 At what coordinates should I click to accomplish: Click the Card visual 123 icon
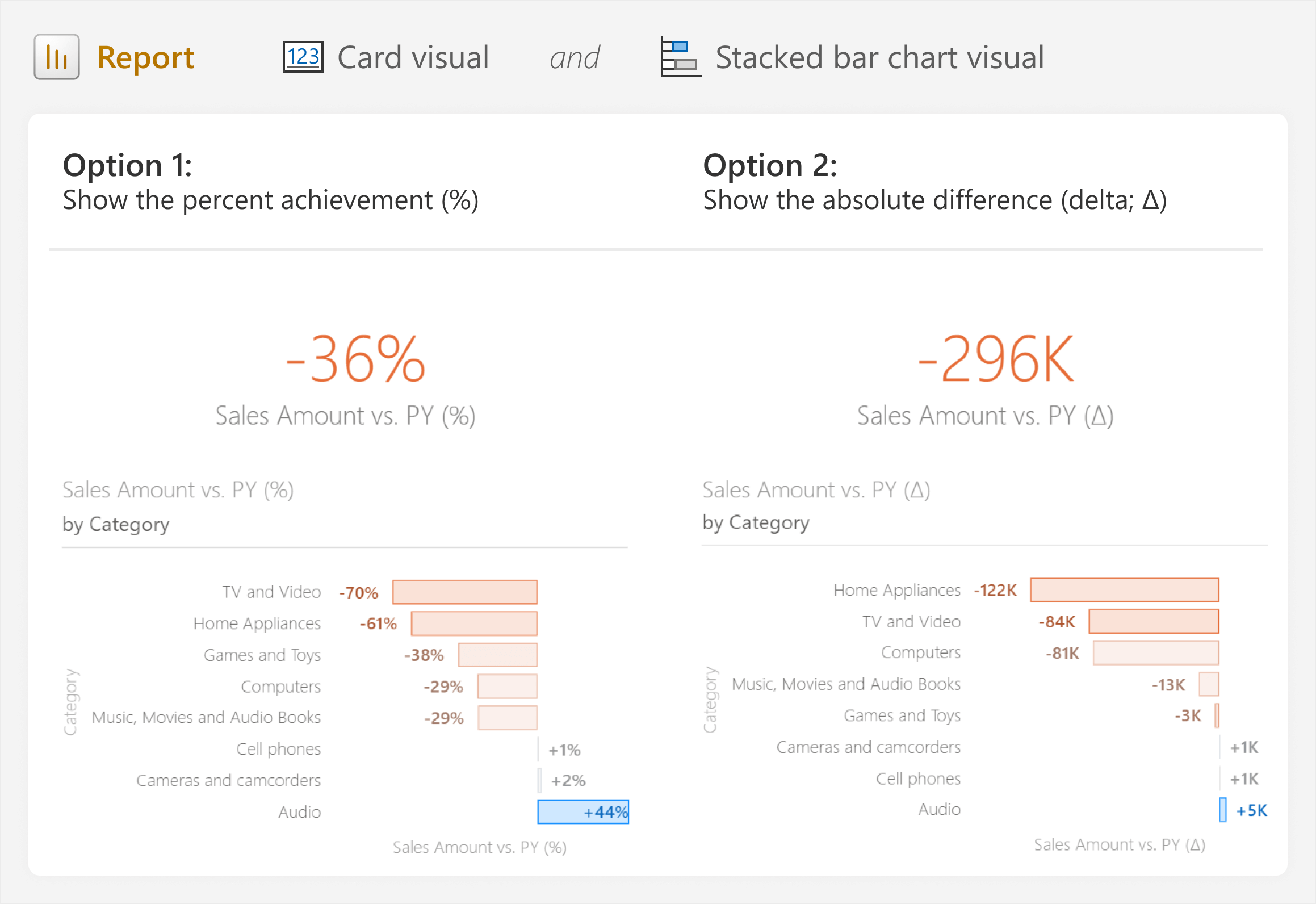[x=303, y=57]
